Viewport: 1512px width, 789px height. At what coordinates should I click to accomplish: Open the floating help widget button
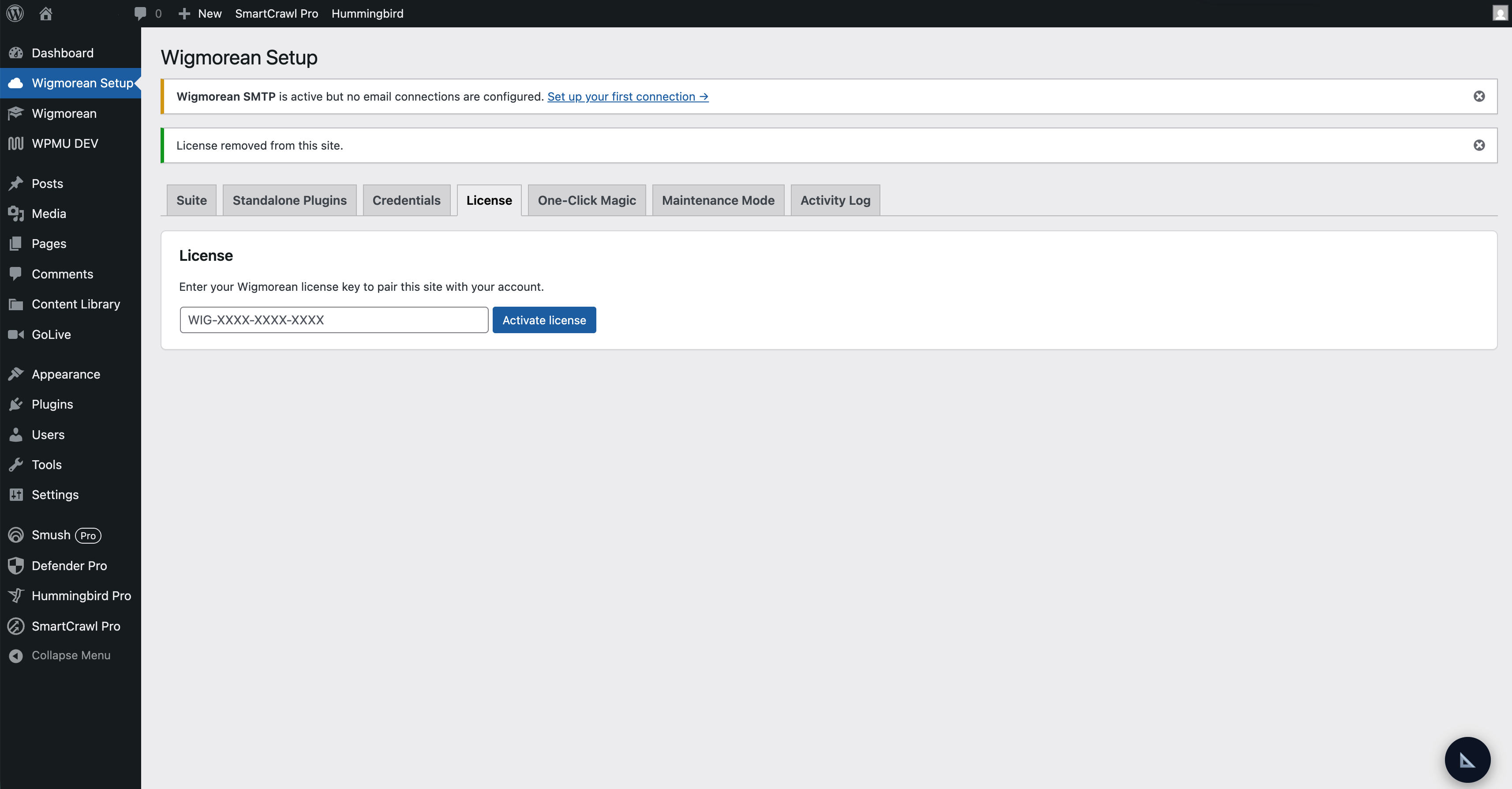[x=1467, y=759]
